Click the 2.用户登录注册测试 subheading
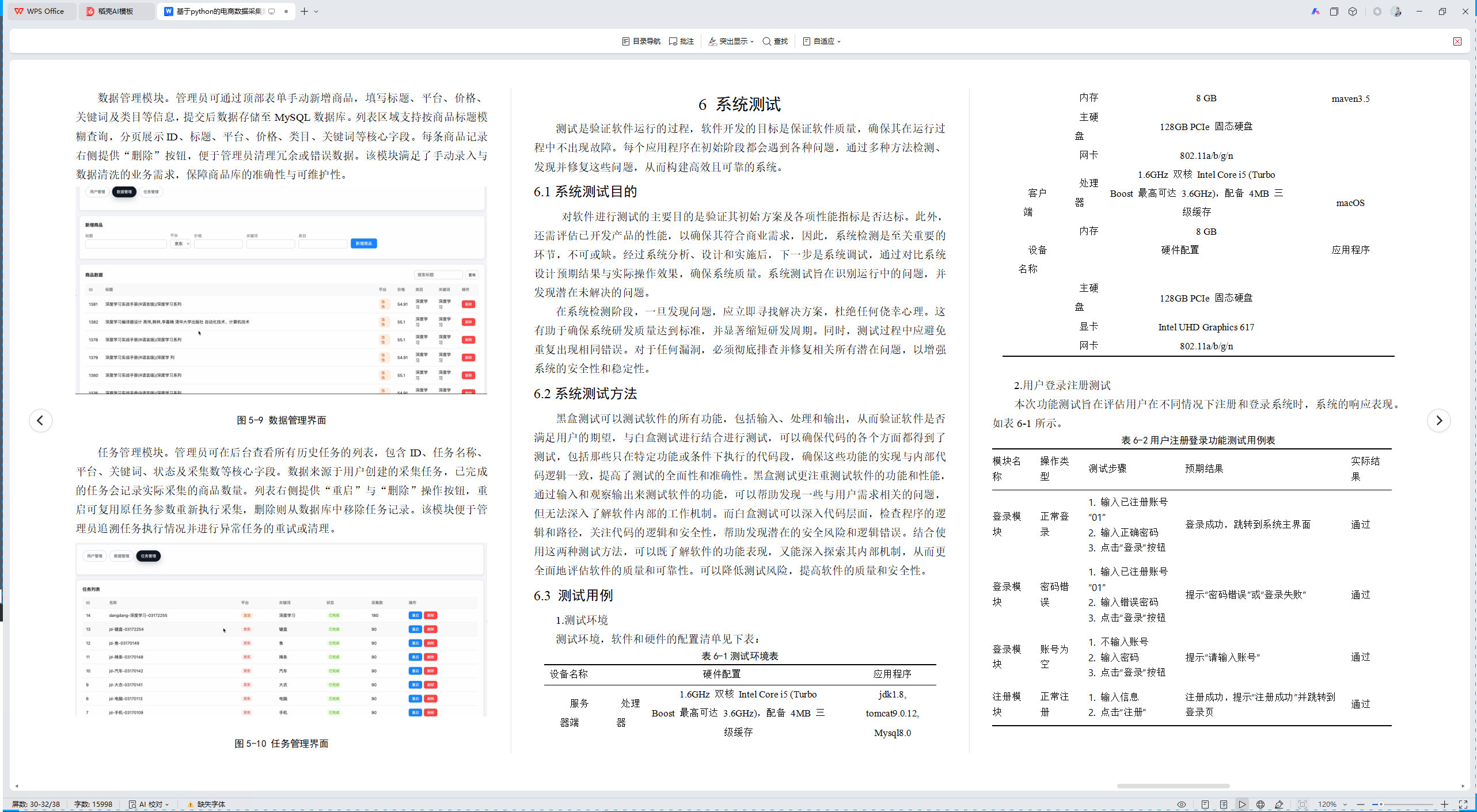Screen dimensions: 1477x812 pyautogui.click(x=1062, y=385)
